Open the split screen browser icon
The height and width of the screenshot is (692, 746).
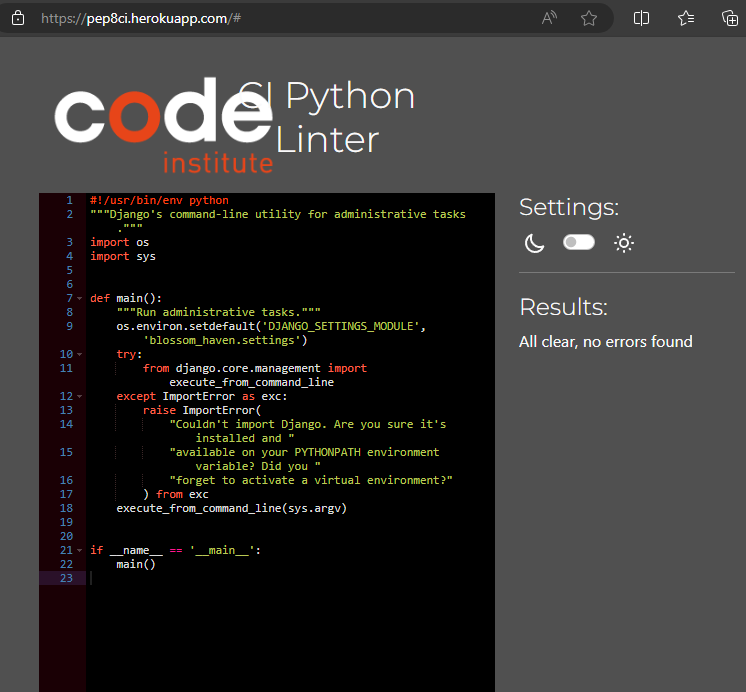coord(641,19)
